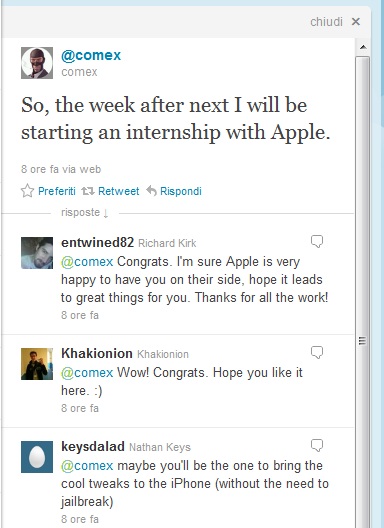Open entwined82's avatar picture

(x=37, y=253)
